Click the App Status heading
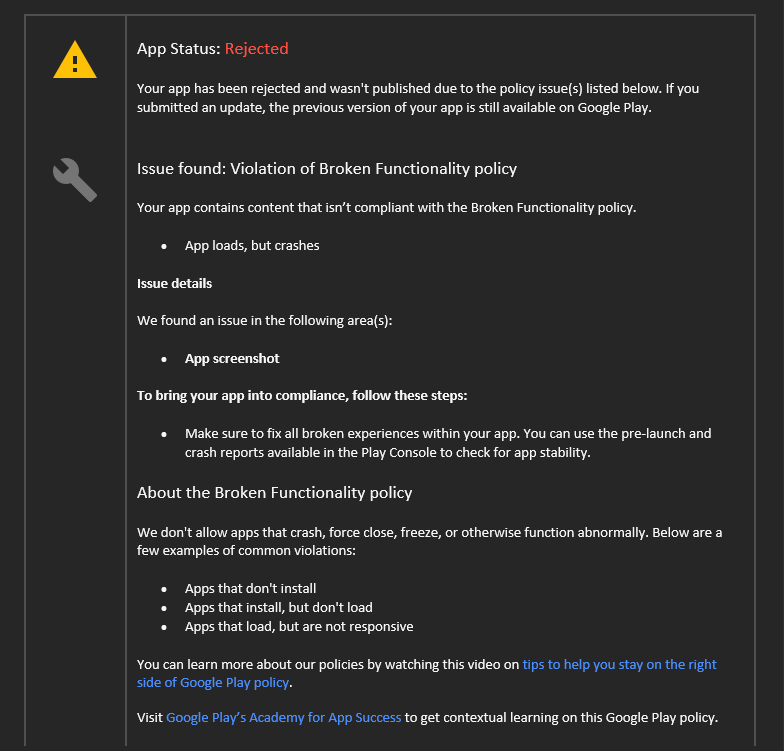 pos(212,48)
